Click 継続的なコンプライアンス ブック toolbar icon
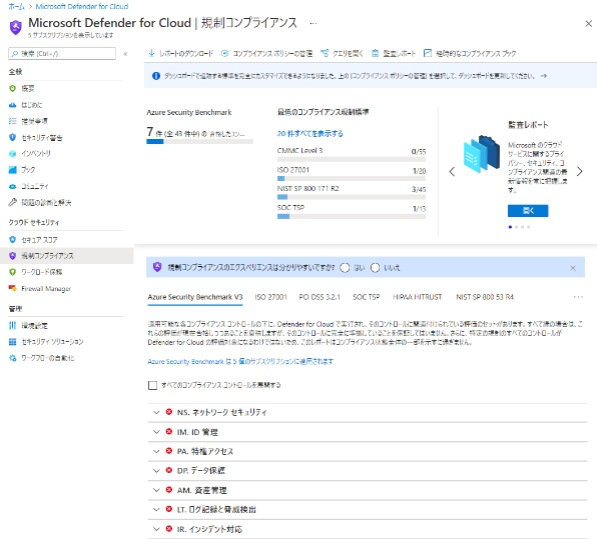 [428, 53]
